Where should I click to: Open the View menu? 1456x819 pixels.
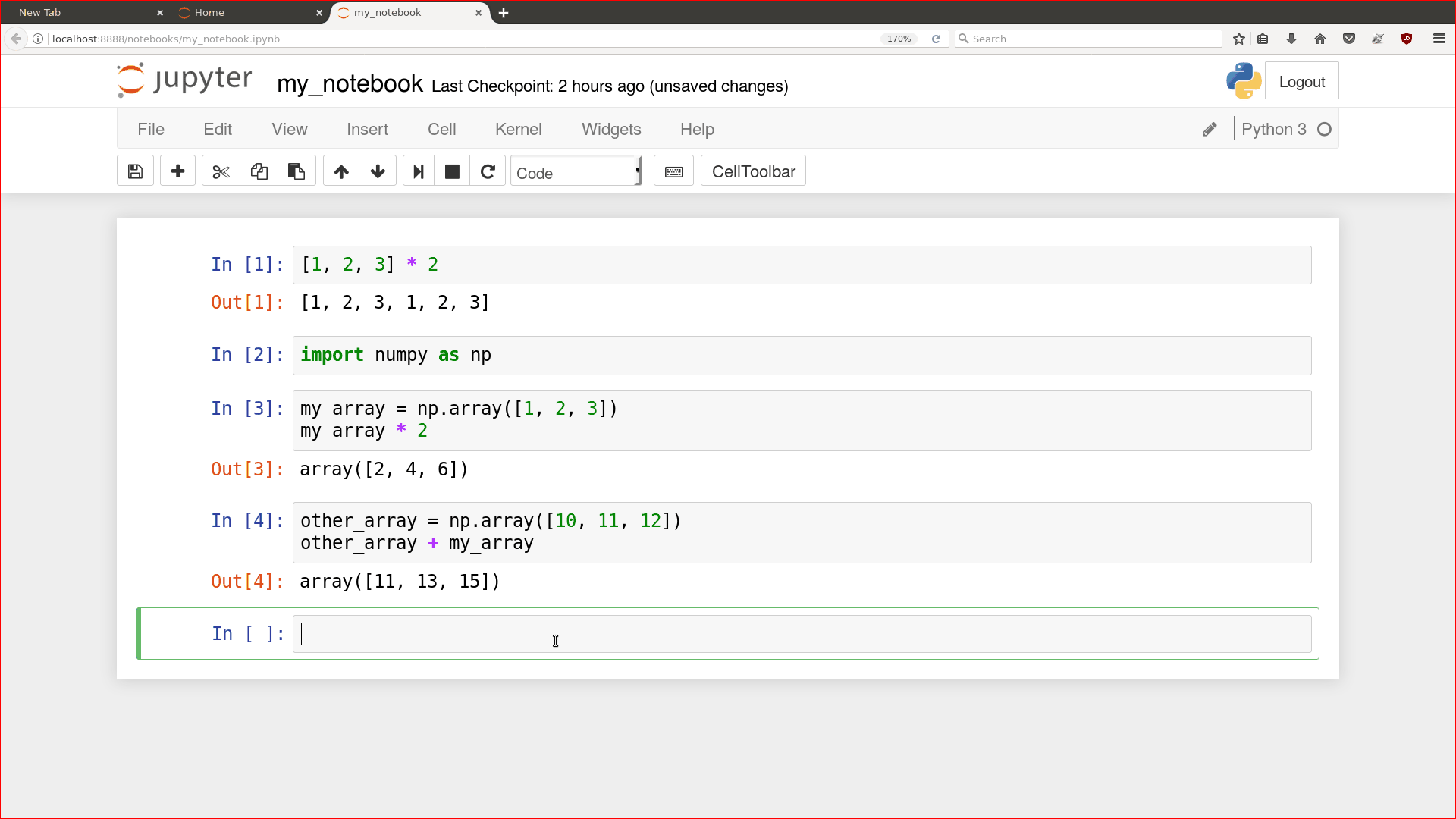click(x=290, y=130)
